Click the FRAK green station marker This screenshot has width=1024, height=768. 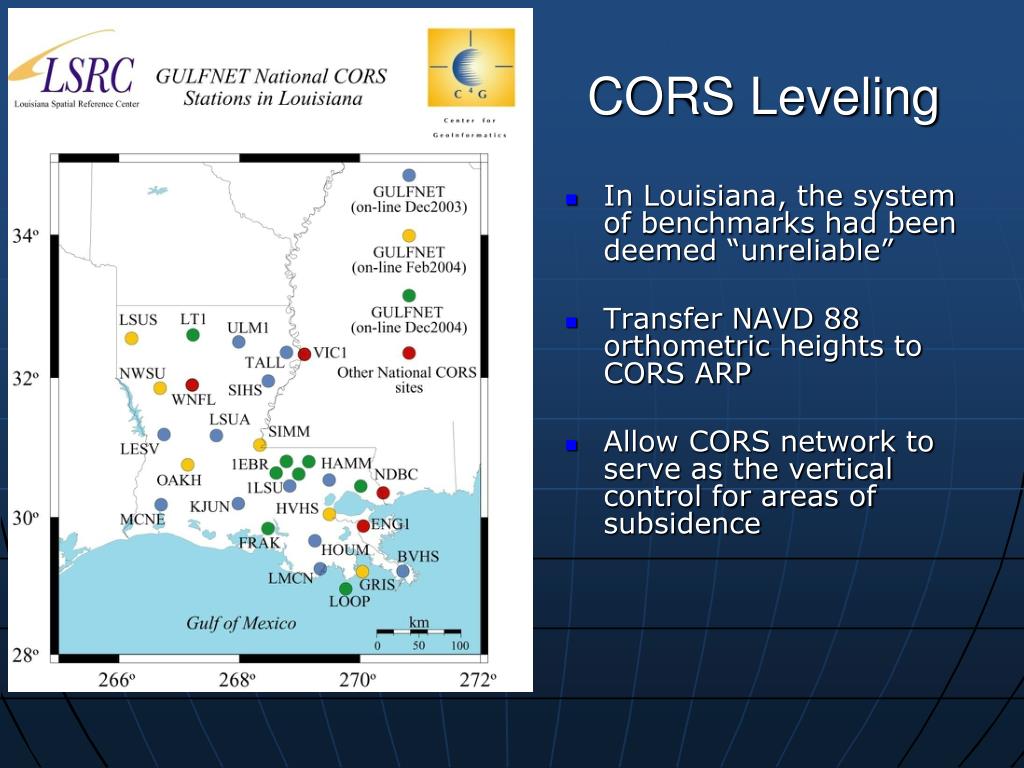(268, 528)
